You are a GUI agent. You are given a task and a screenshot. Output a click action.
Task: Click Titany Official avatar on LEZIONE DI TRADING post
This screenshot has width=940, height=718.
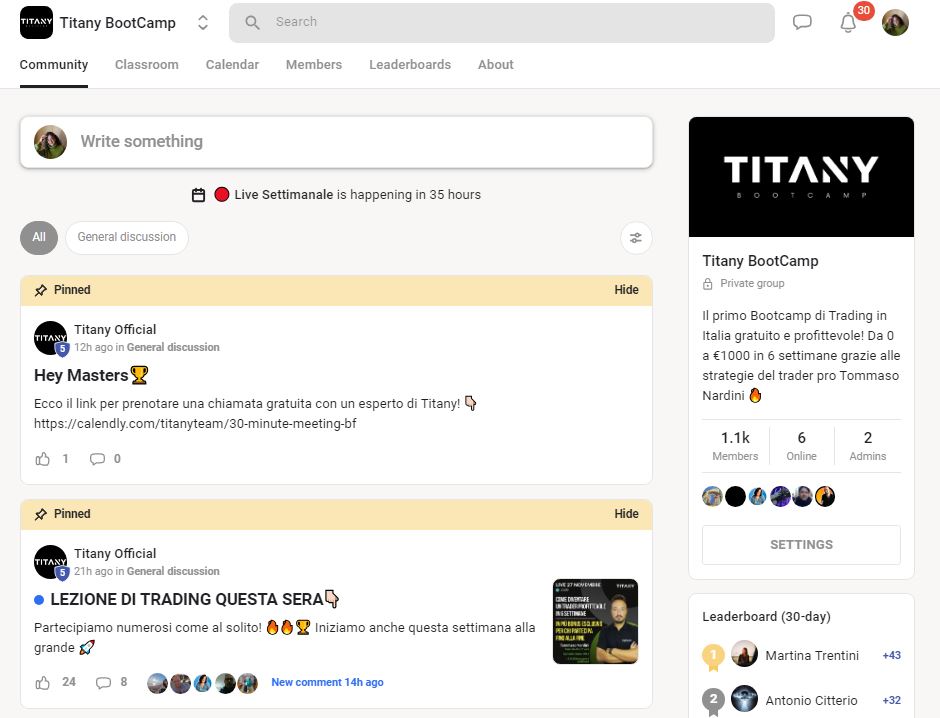[50, 562]
